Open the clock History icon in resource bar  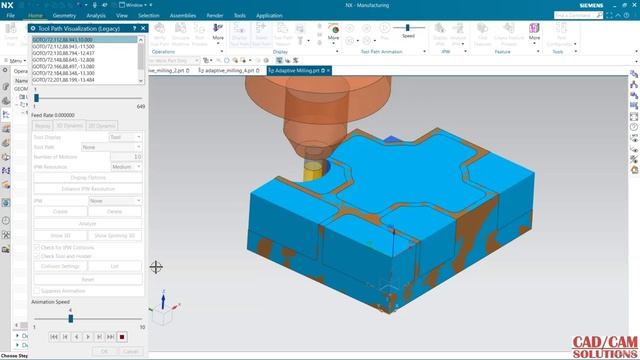[x=6, y=220]
